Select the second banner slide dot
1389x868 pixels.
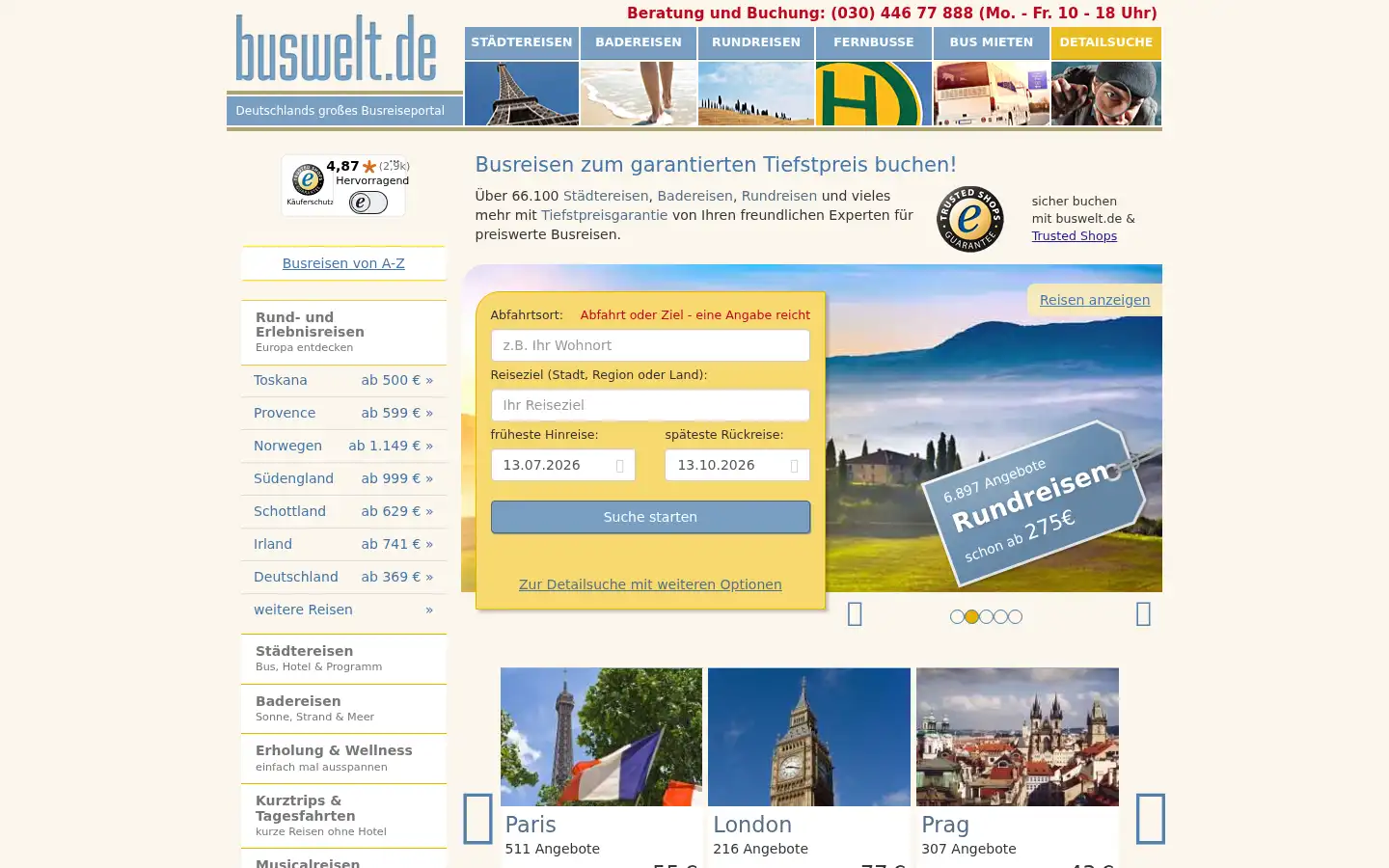coord(971,616)
